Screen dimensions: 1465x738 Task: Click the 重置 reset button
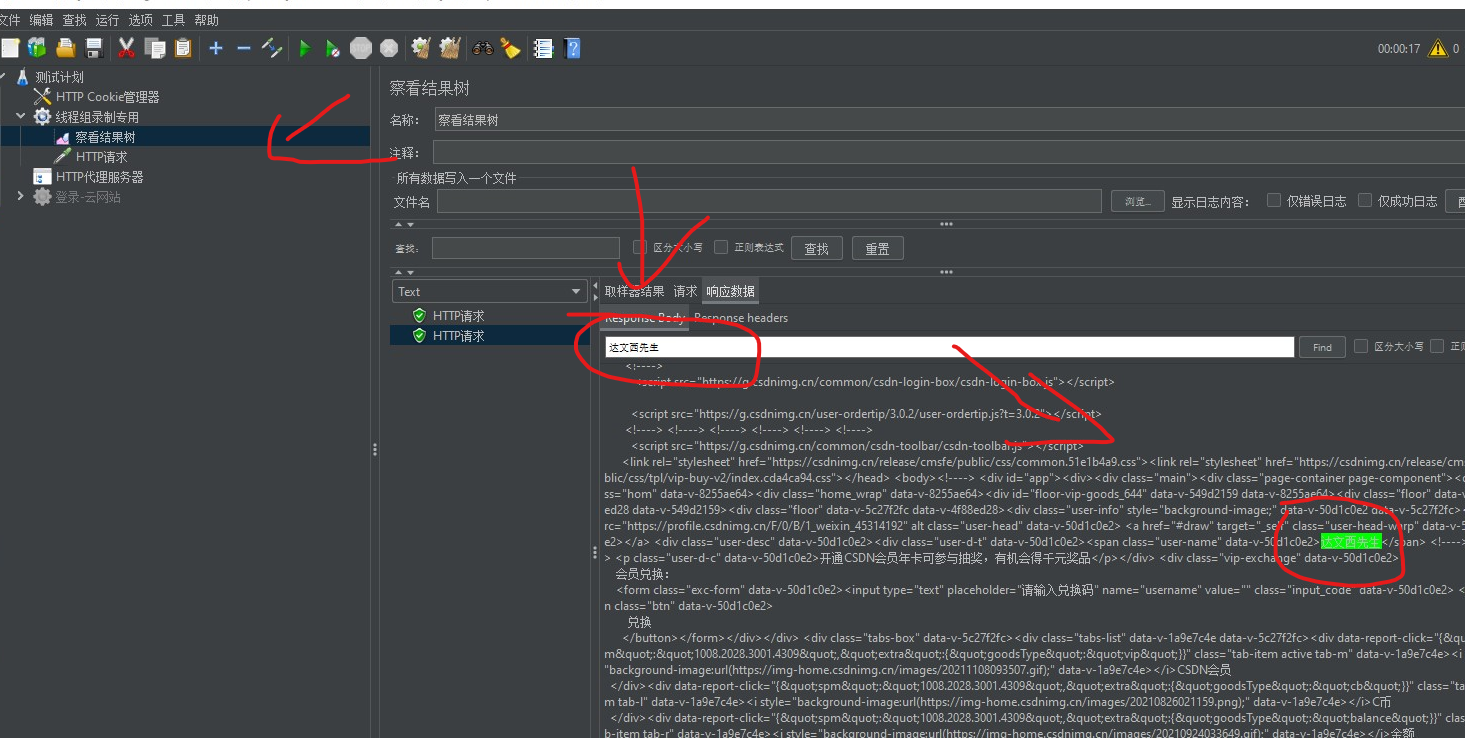(878, 248)
